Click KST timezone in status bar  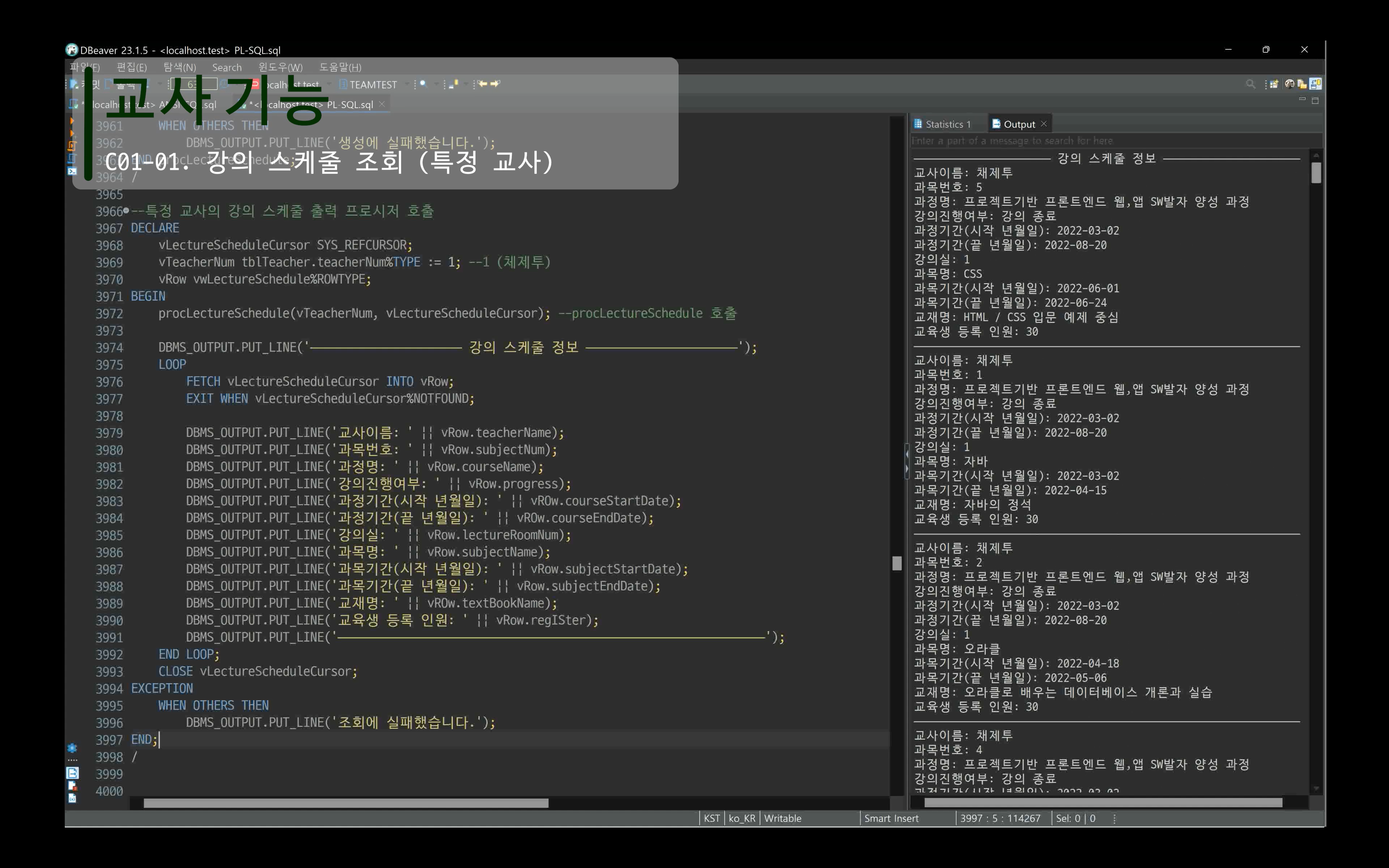(712, 818)
